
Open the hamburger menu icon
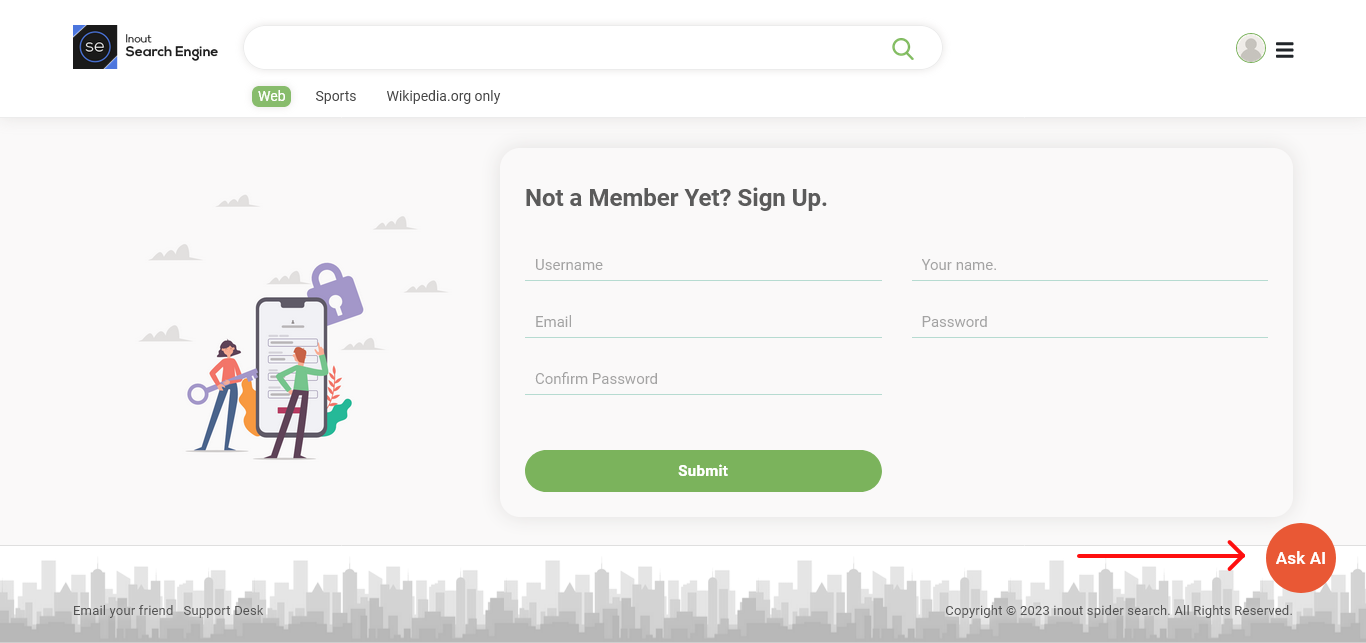(1285, 50)
